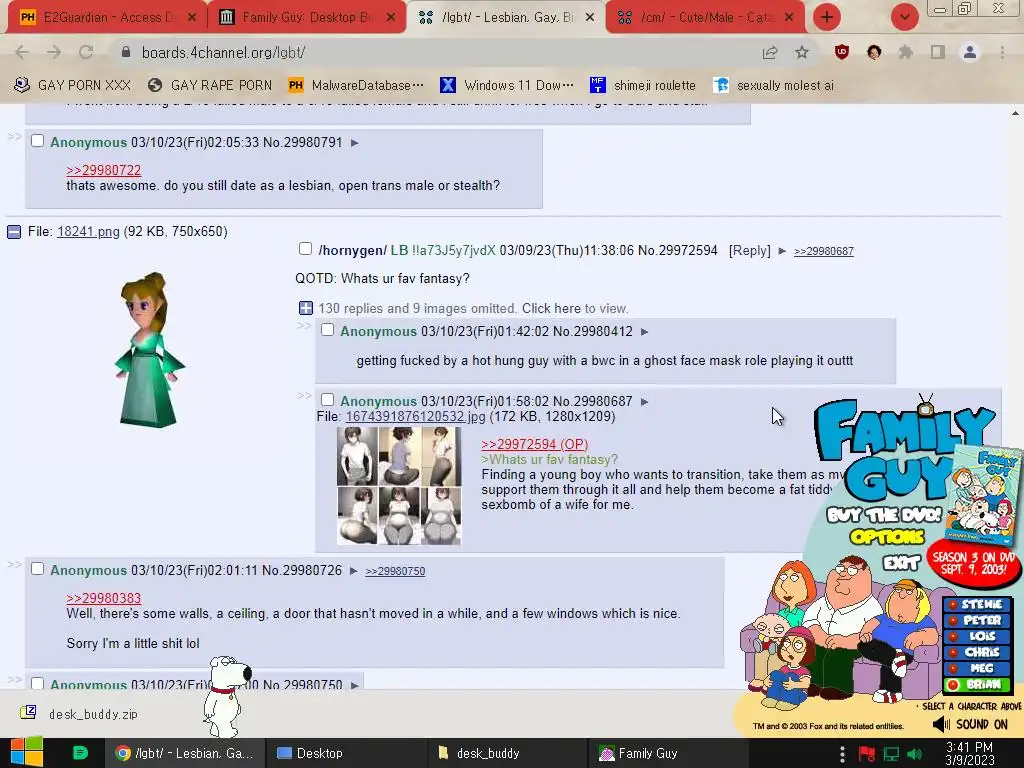Open the monitor icon in the system tray
This screenshot has height=768, width=1024.
point(891,754)
